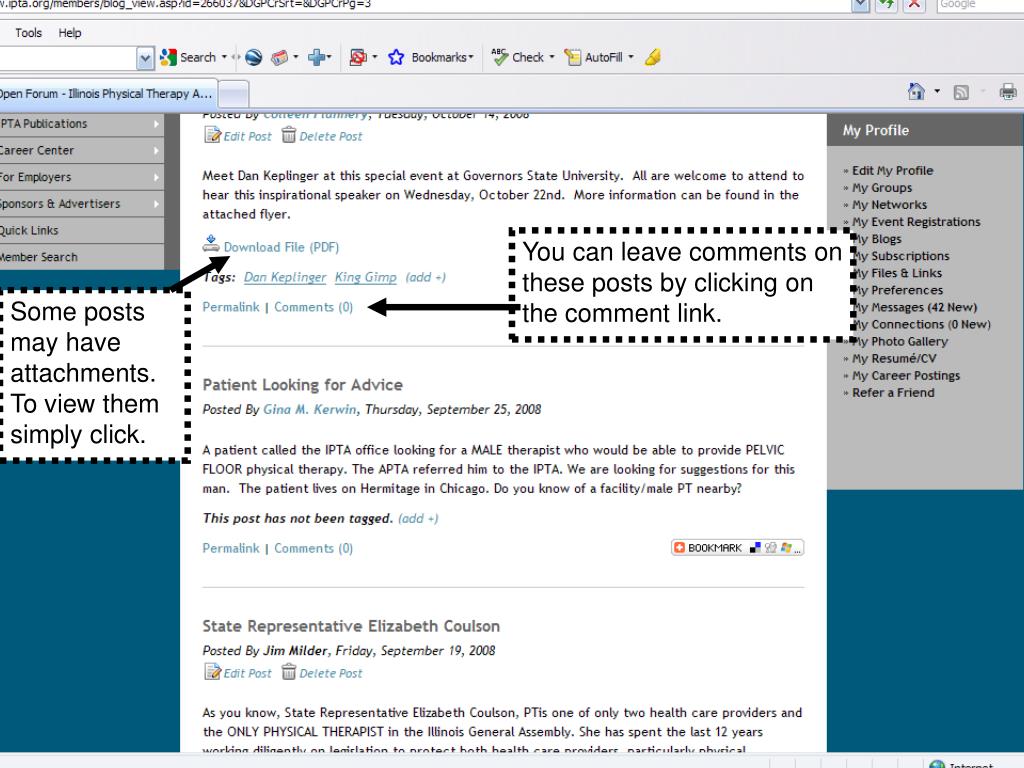Viewport: 1024px width, 768px height.
Task: Expand the Gmail icon dropdown arrow
Action: [296, 57]
